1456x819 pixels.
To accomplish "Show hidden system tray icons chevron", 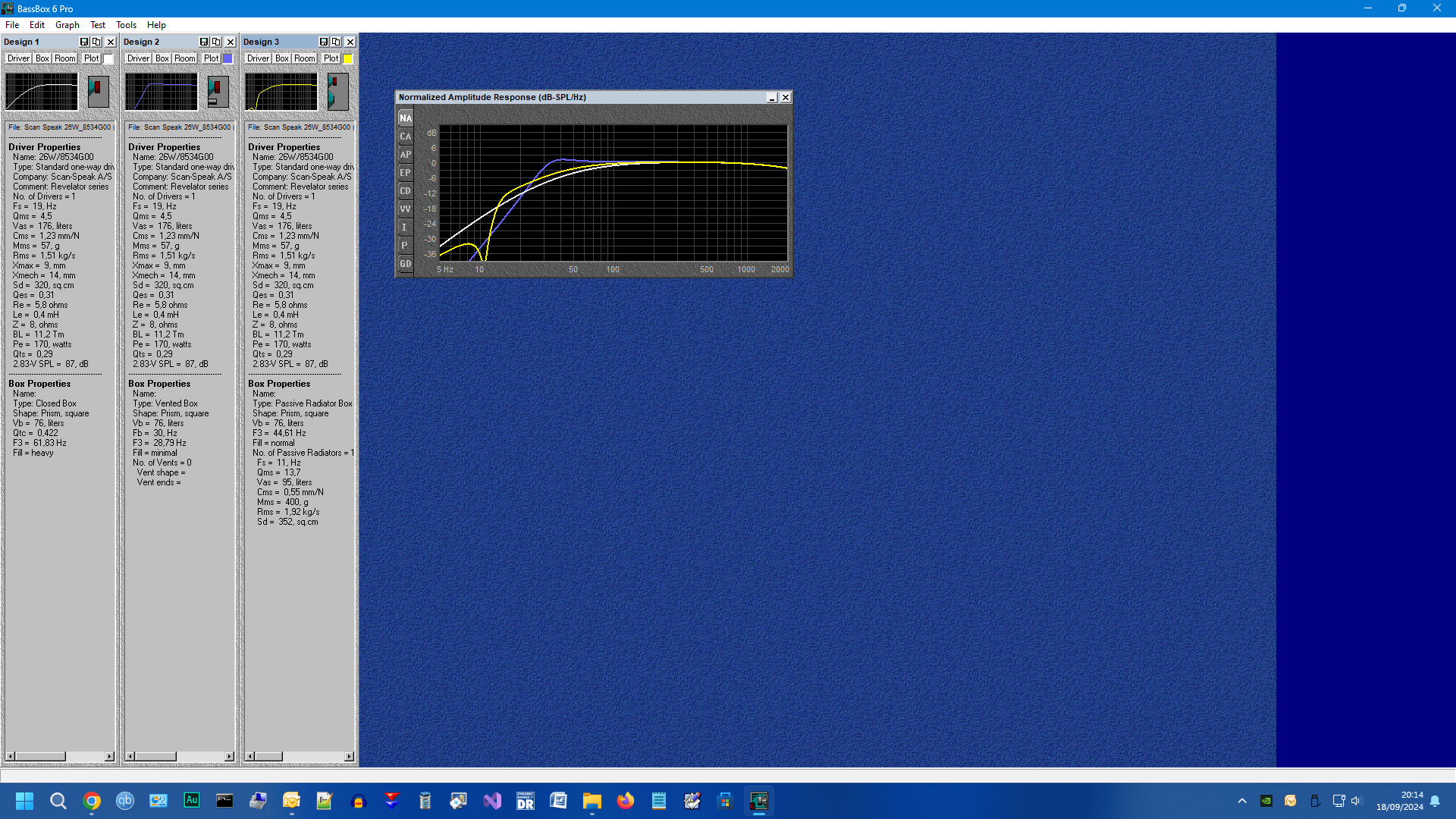I will (1242, 801).
